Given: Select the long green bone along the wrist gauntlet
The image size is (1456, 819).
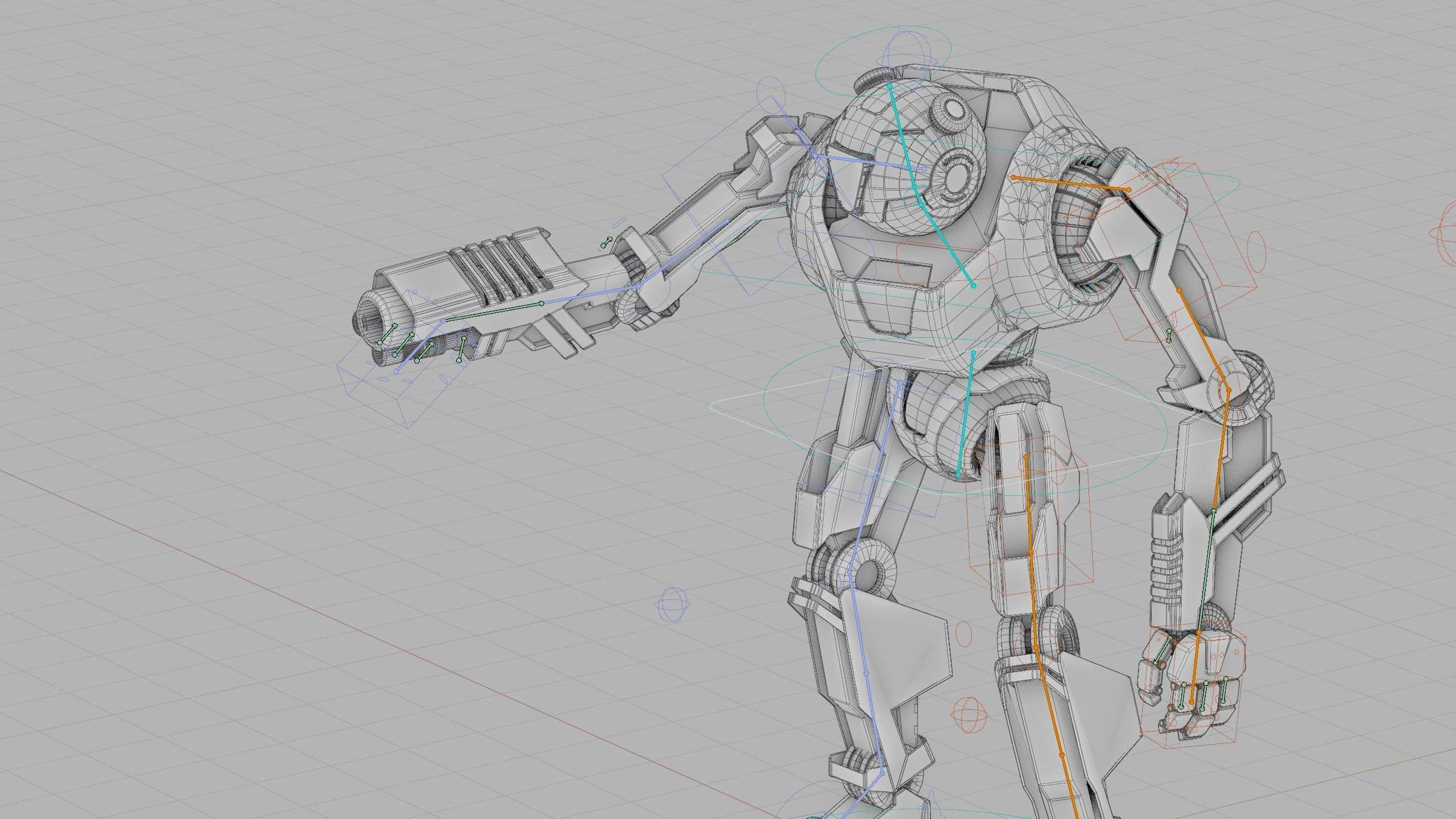Looking at the screenshot, I should pyautogui.click(x=1206, y=573).
